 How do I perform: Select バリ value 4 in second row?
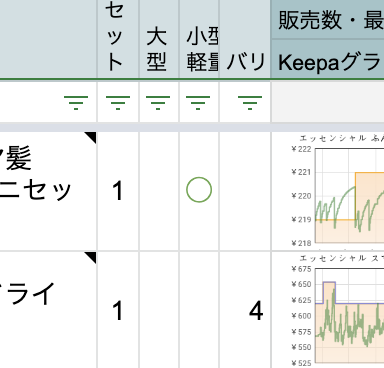click(245, 310)
